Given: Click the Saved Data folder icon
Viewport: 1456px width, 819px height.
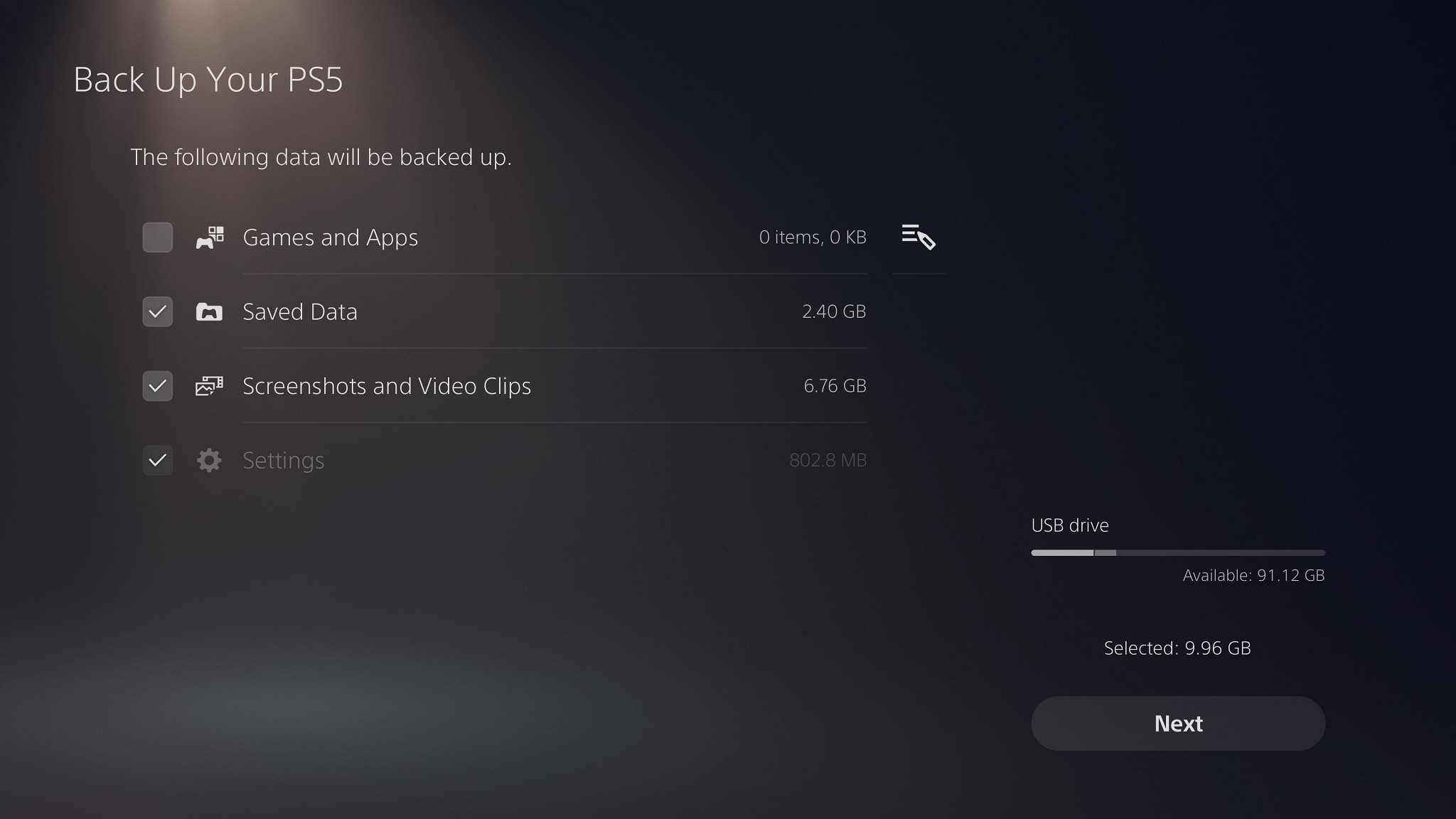Looking at the screenshot, I should (x=208, y=311).
